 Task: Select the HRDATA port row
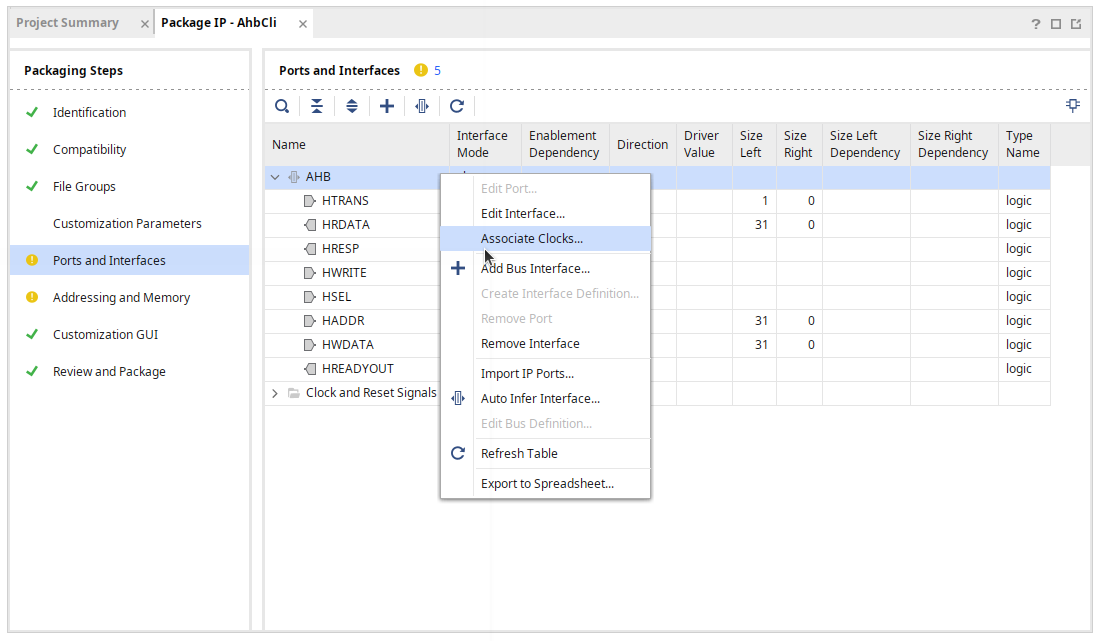(x=345, y=225)
